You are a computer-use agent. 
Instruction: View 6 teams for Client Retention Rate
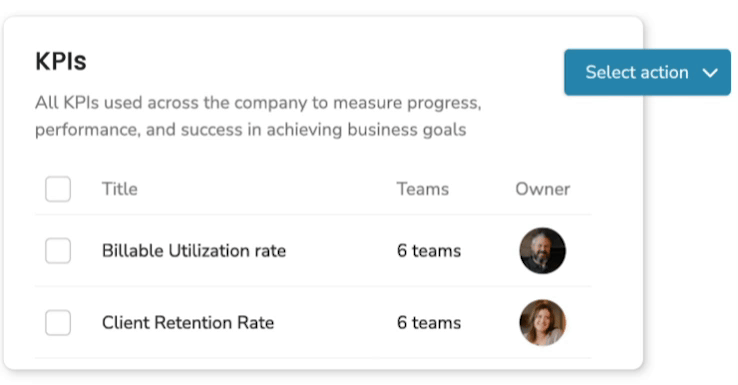429,323
